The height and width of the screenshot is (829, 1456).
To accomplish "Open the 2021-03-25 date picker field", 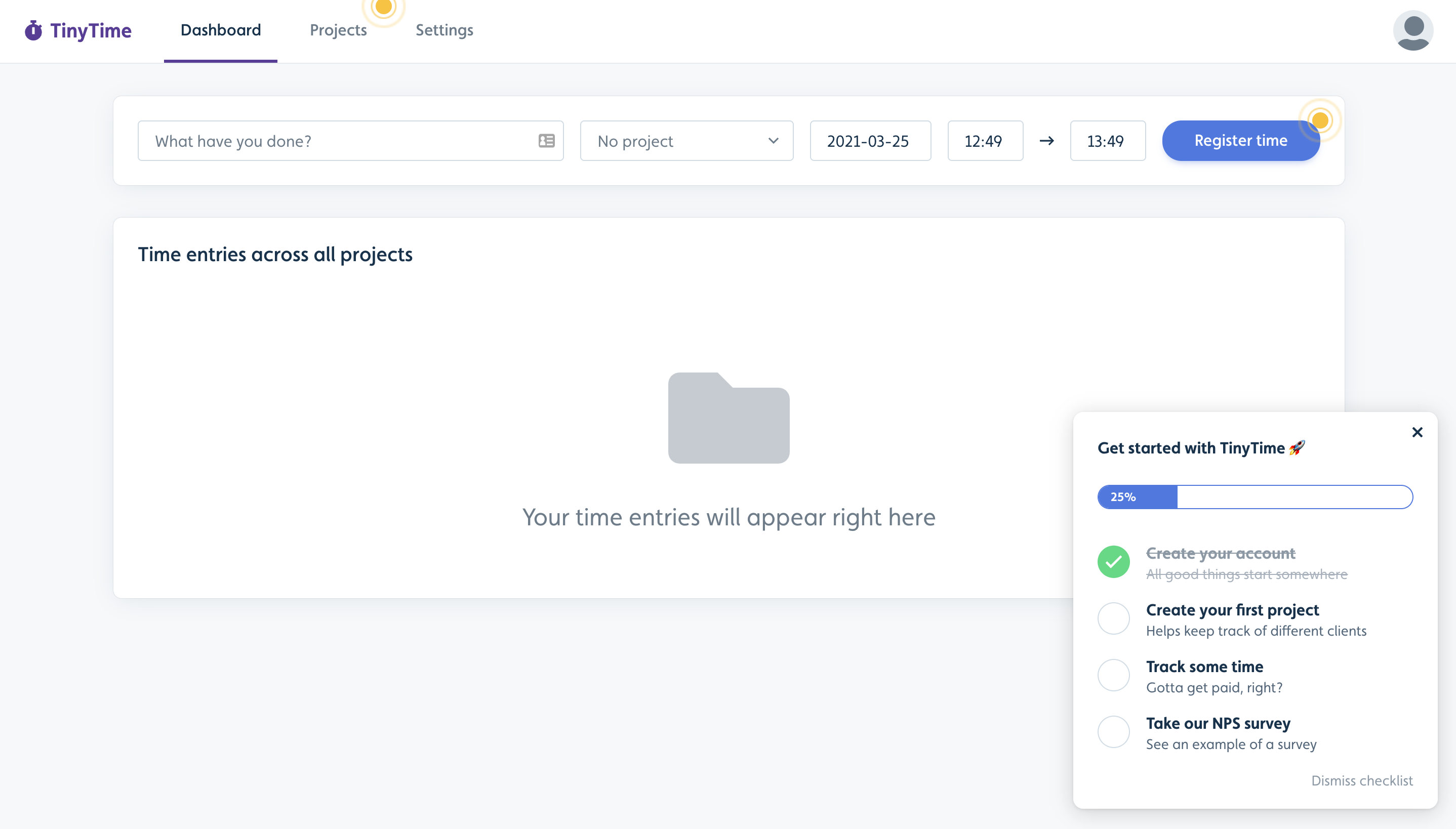I will click(x=870, y=141).
